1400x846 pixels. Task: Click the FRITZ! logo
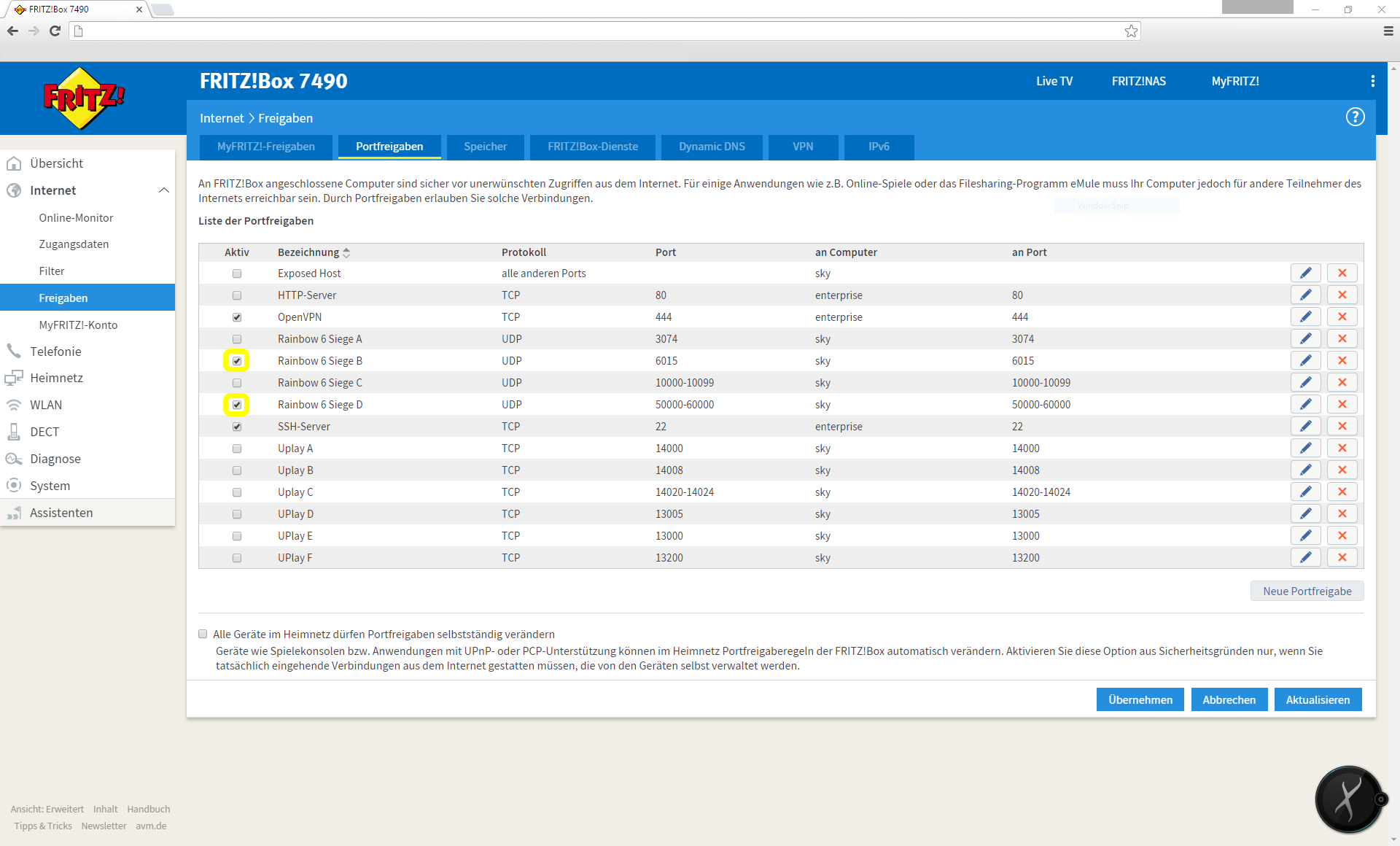click(x=84, y=98)
